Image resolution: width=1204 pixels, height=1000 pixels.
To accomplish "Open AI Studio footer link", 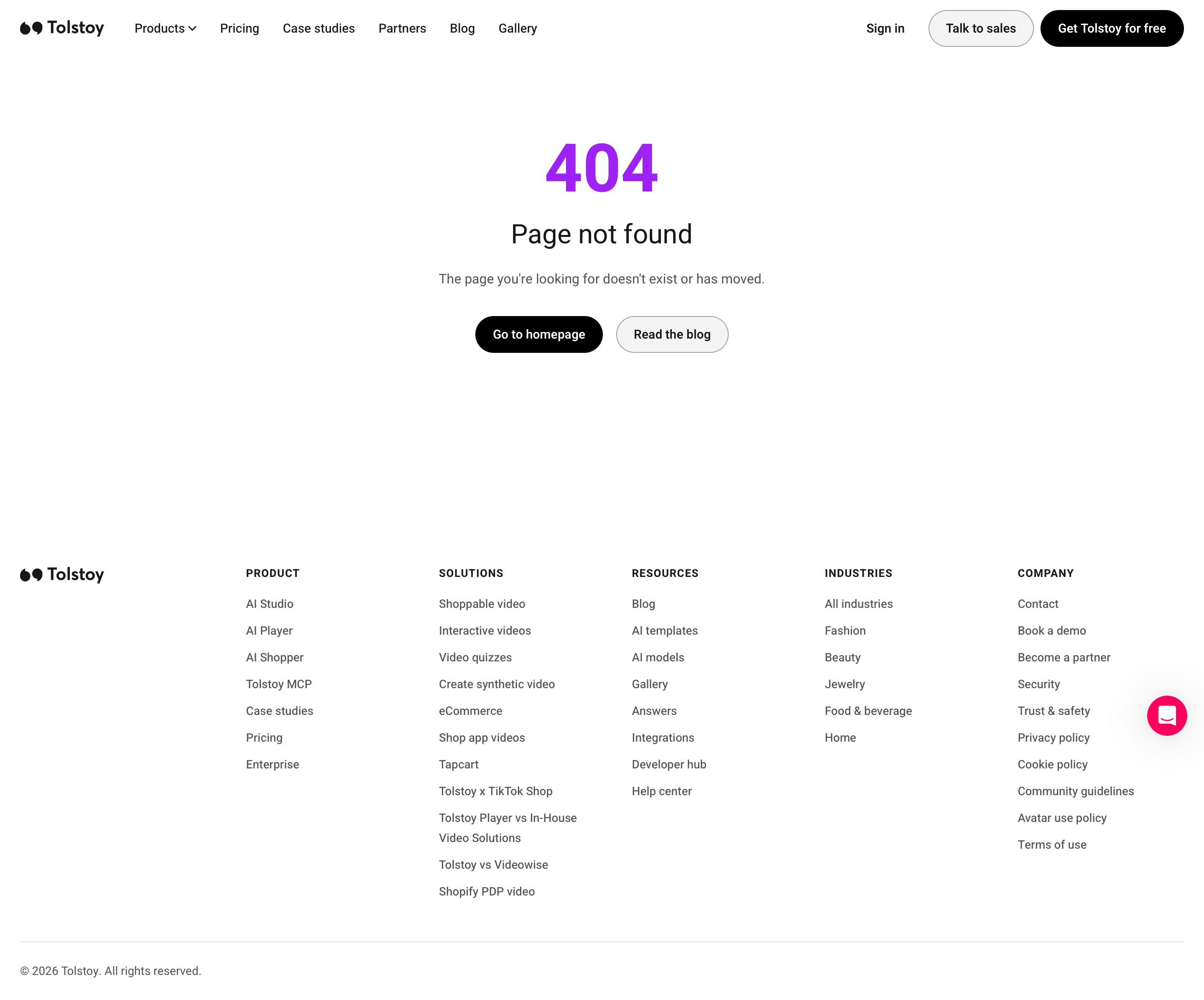I will [270, 604].
